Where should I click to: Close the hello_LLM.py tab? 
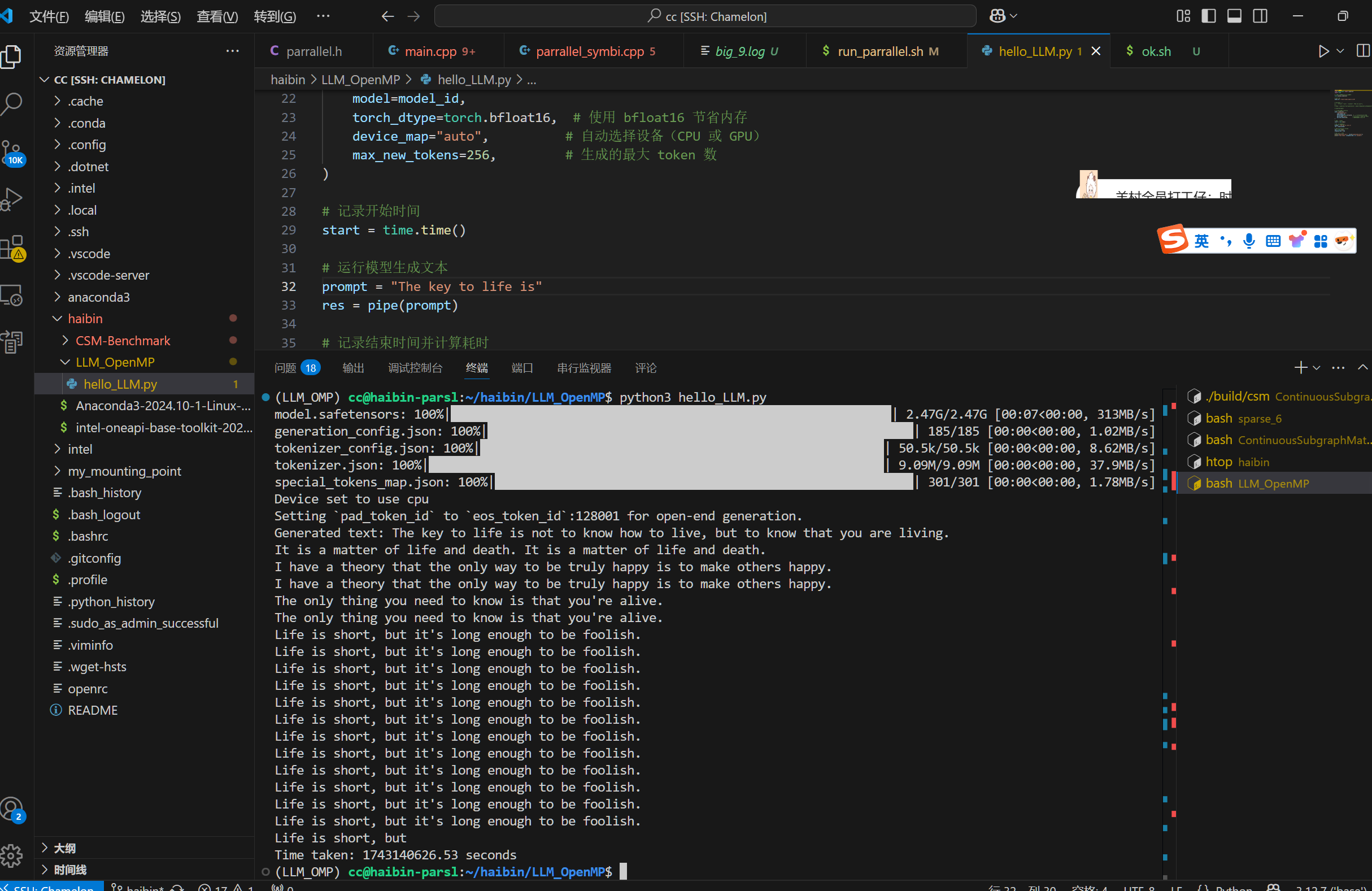pyautogui.click(x=1096, y=51)
